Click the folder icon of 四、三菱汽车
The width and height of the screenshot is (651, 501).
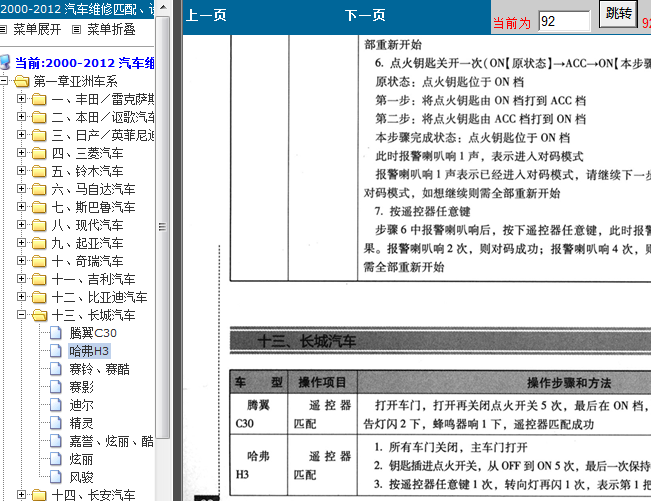click(39, 153)
